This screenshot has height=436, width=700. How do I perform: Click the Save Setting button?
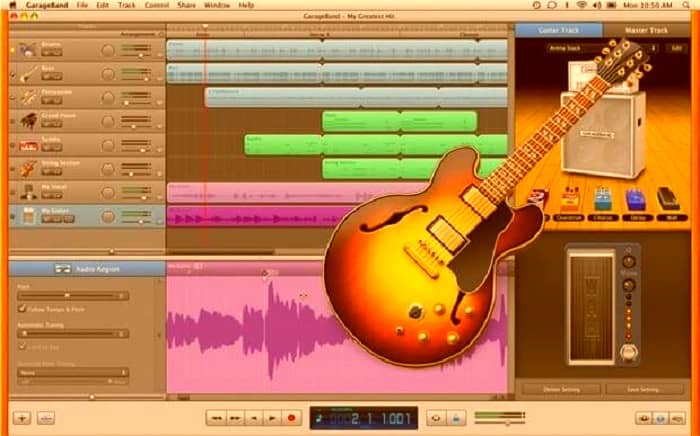click(643, 389)
